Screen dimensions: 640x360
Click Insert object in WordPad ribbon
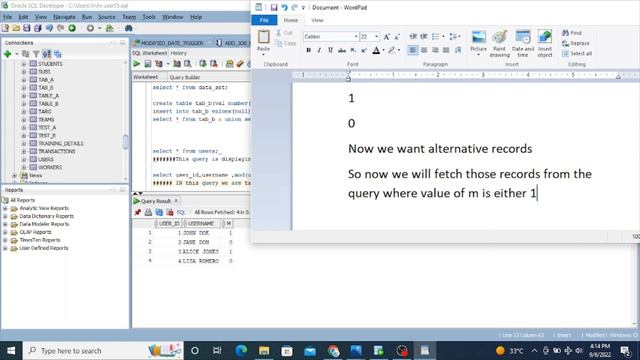tap(545, 43)
